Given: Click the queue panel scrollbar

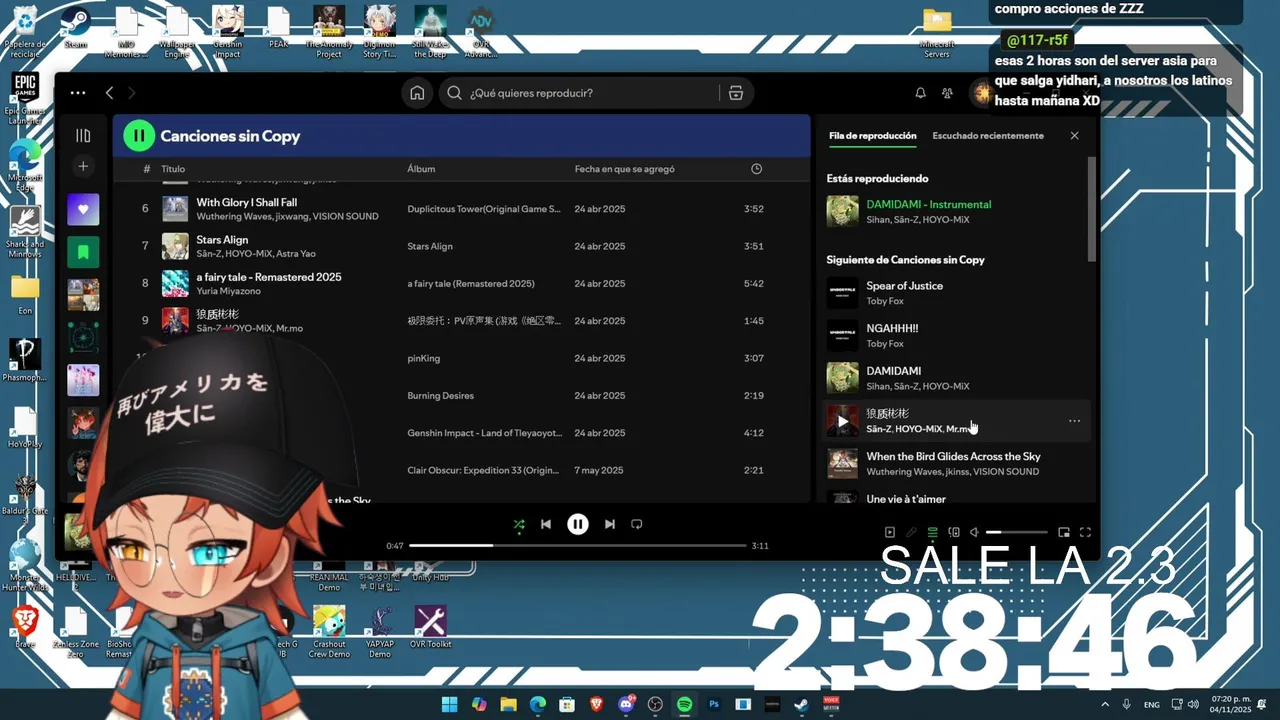Looking at the screenshot, I should coord(1092,208).
